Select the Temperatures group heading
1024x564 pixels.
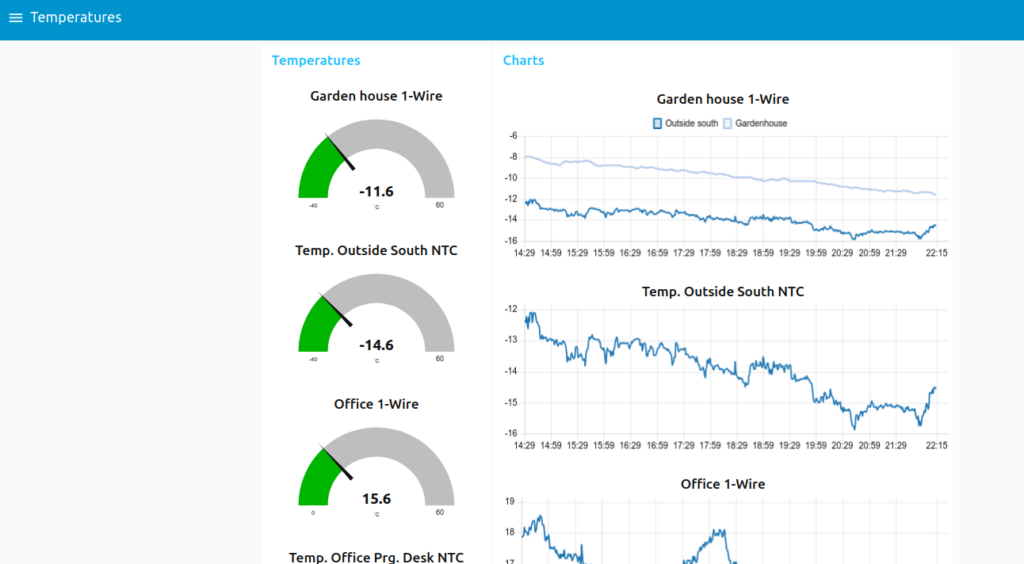coord(316,60)
